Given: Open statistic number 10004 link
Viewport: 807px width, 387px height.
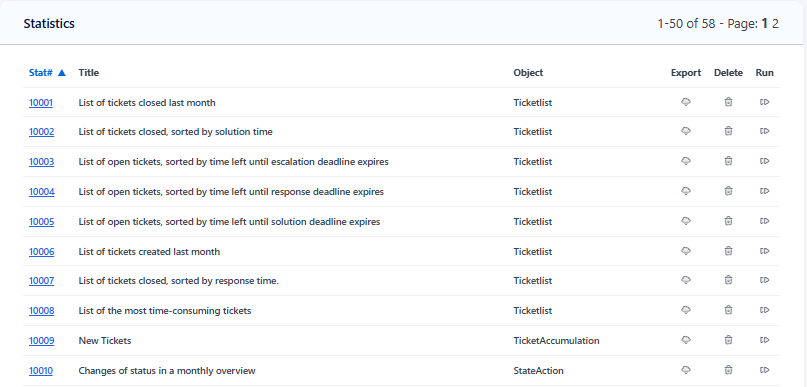Looking at the screenshot, I should 42,191.
